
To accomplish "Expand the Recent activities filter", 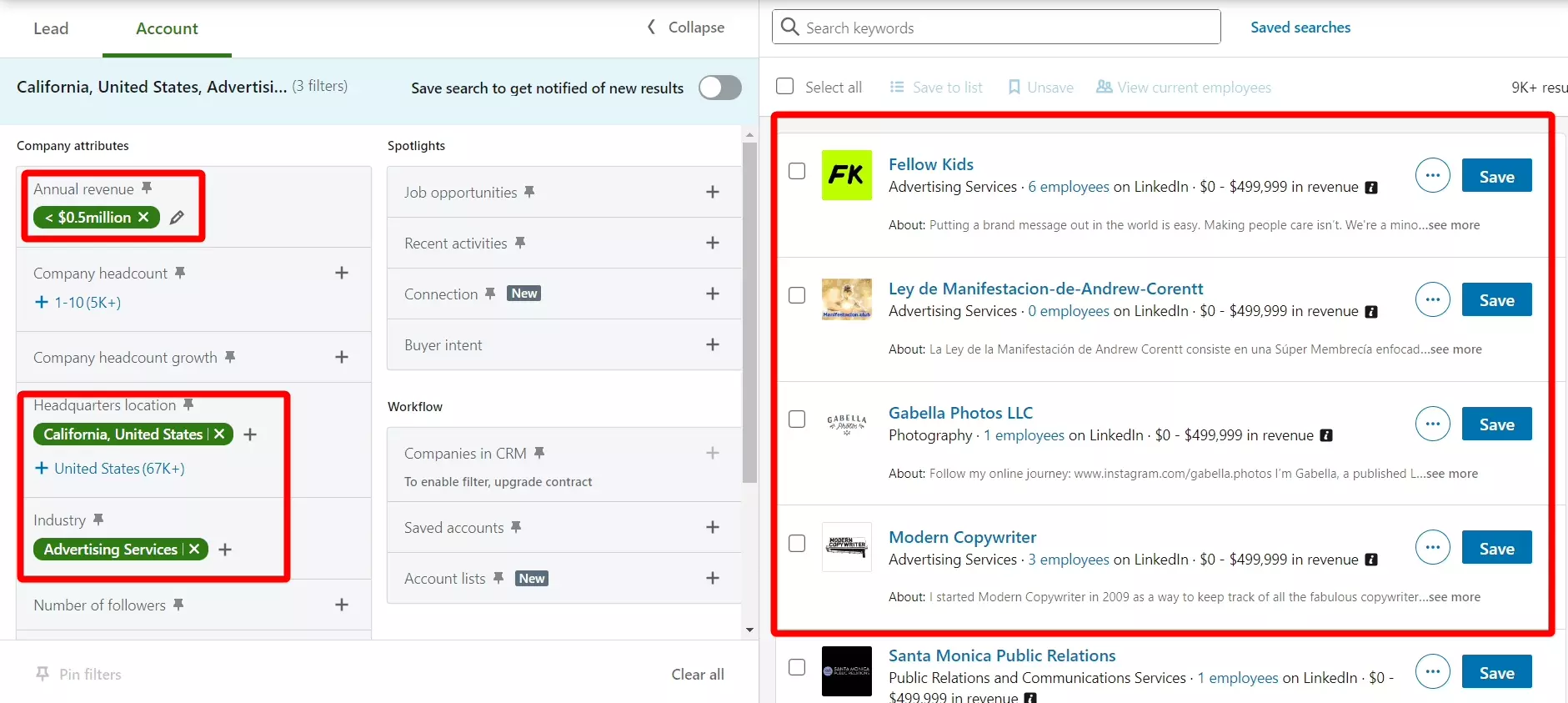I will 713,243.
